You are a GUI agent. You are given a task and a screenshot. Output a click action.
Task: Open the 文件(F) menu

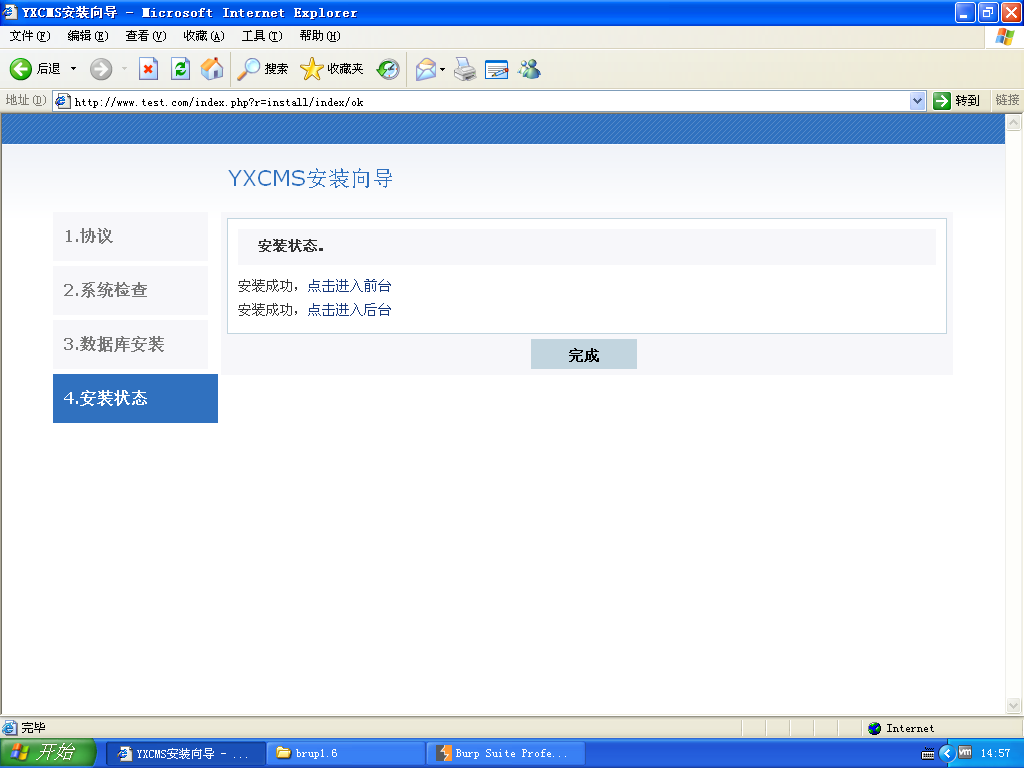click(30, 36)
